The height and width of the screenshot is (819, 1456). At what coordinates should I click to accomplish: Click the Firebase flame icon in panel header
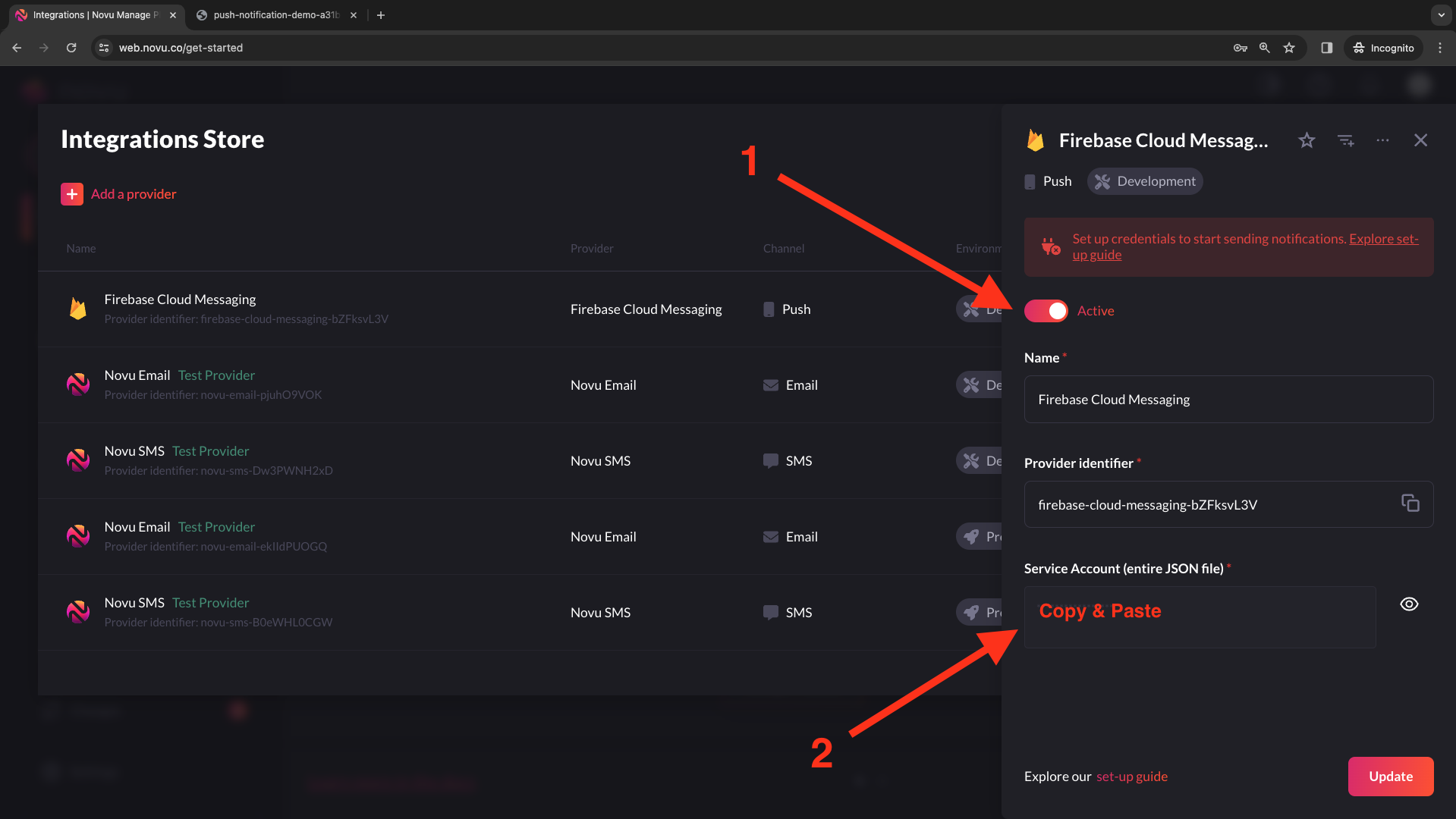pos(1035,140)
